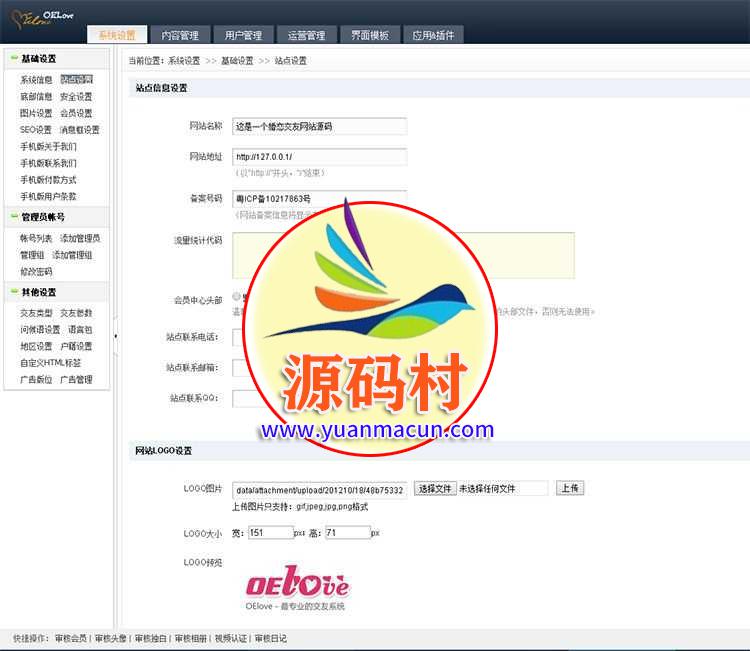Image resolution: width=750 pixels, height=651 pixels.
Task: Open 底部信息 in the sidebar
Action: 36,97
